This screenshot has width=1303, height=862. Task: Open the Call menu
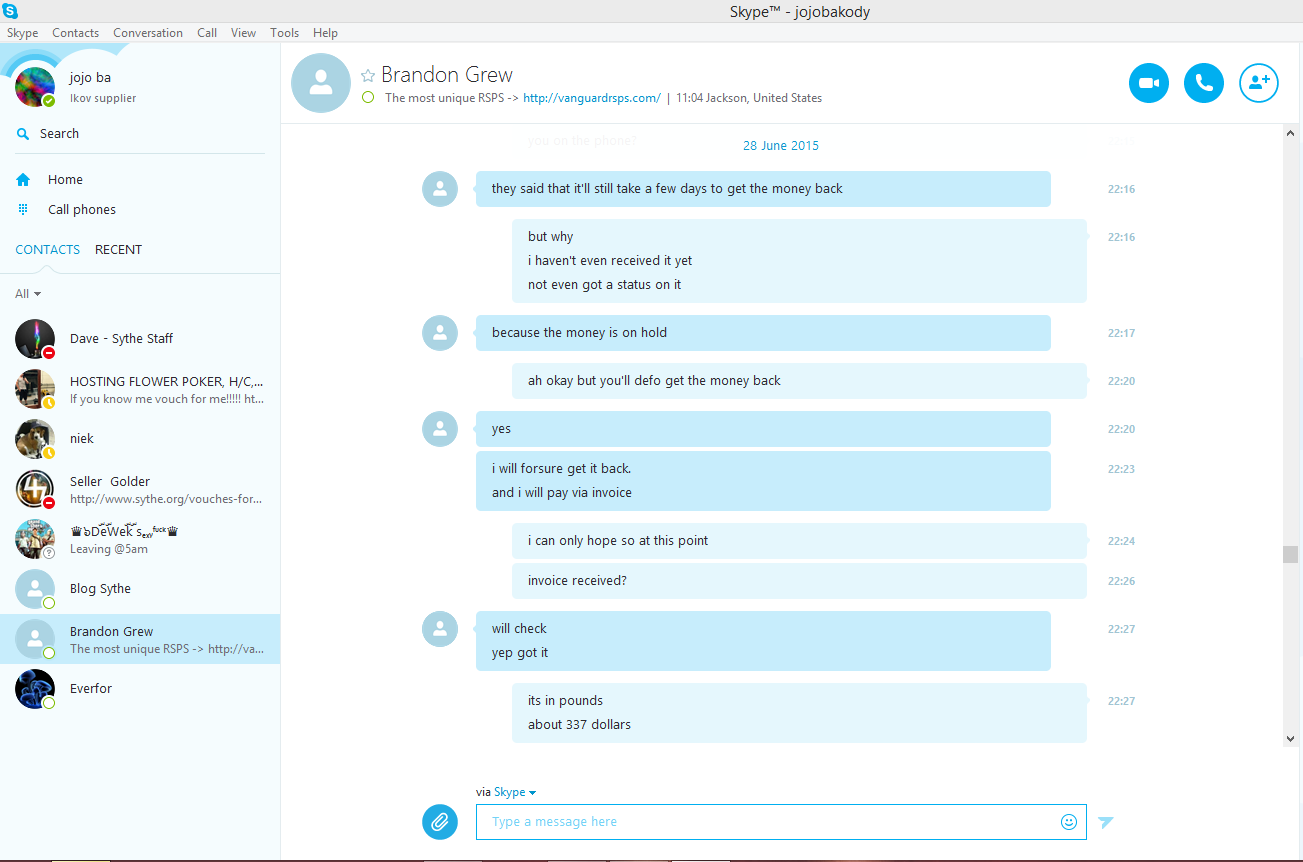pyautogui.click(x=207, y=33)
